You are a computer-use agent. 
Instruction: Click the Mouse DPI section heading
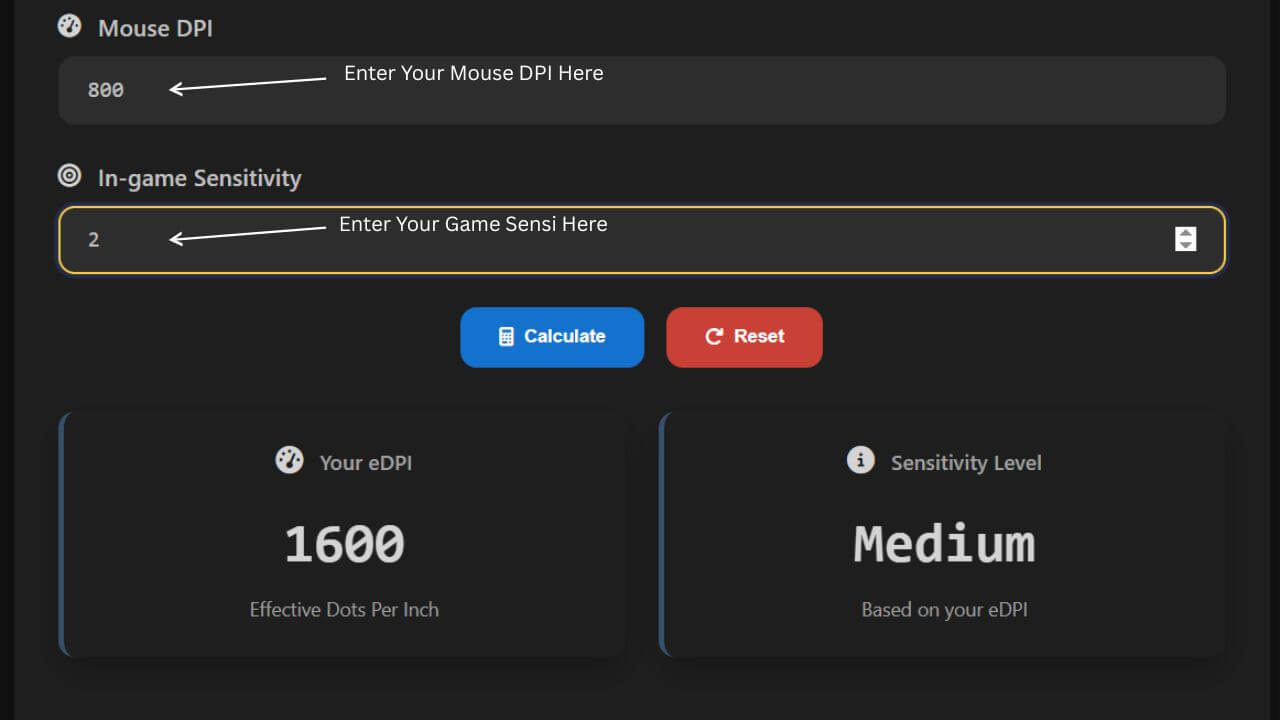154,28
